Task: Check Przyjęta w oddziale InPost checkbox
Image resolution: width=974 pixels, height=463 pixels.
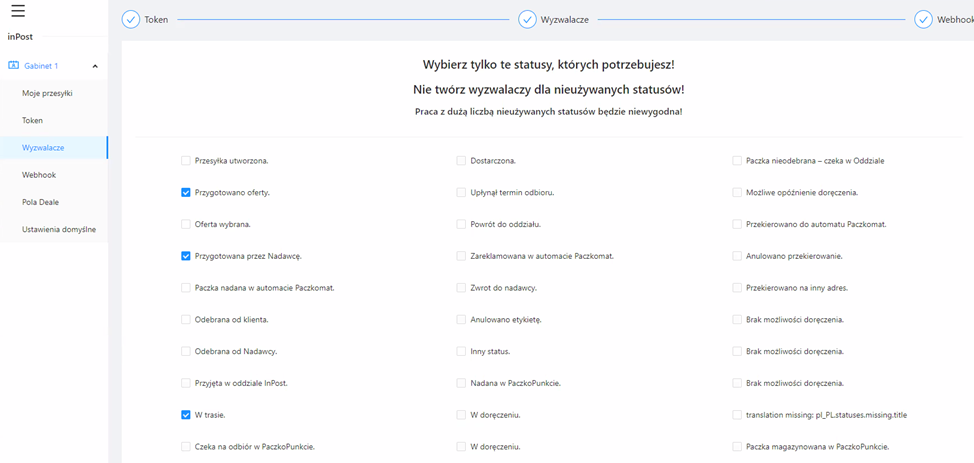Action: coord(185,383)
